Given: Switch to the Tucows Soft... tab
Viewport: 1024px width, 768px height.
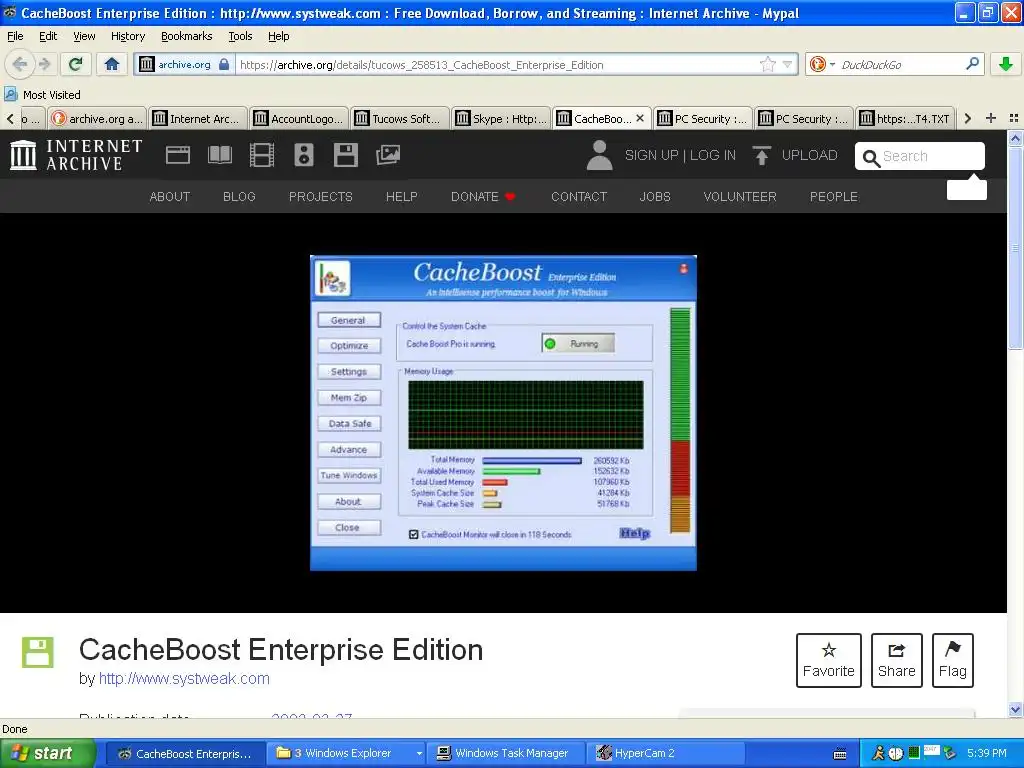Looking at the screenshot, I should pyautogui.click(x=400, y=118).
